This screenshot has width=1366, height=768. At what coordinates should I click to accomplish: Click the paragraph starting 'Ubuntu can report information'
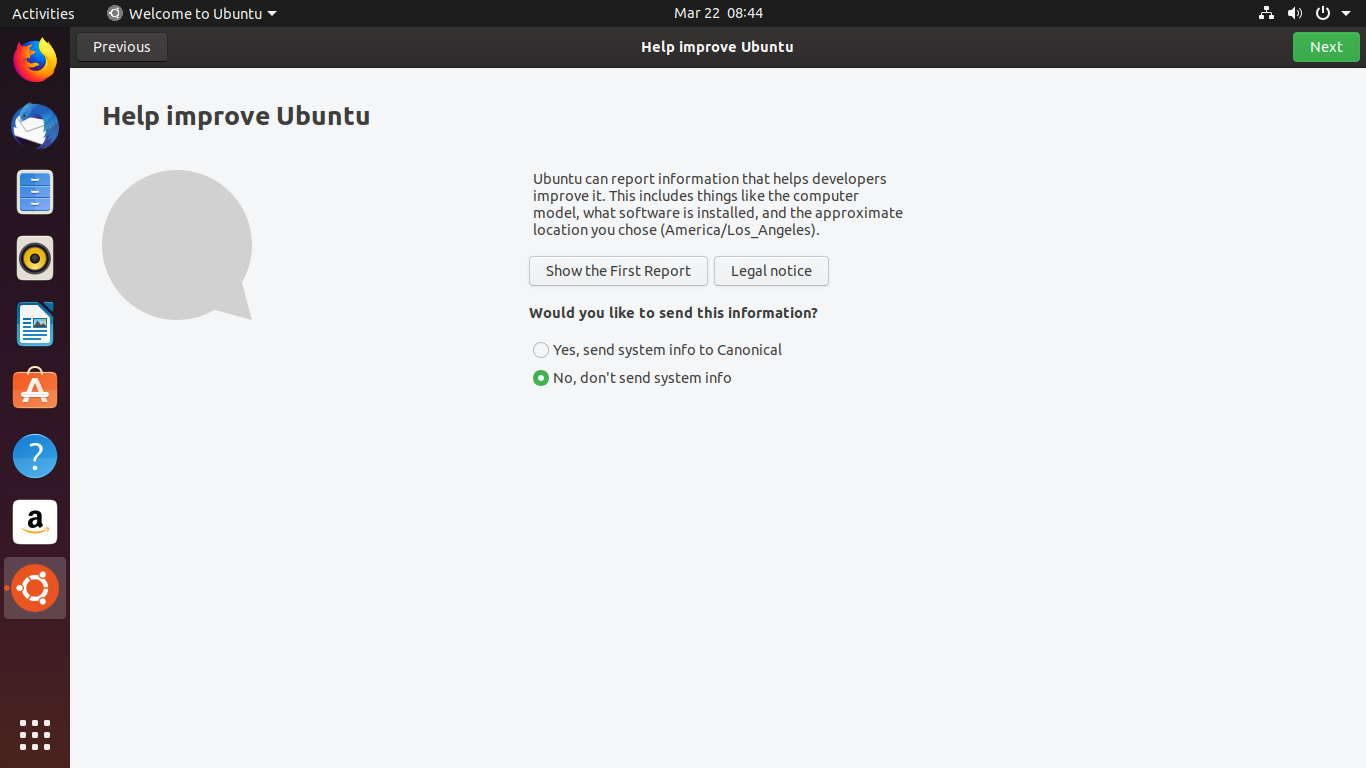[718, 204]
